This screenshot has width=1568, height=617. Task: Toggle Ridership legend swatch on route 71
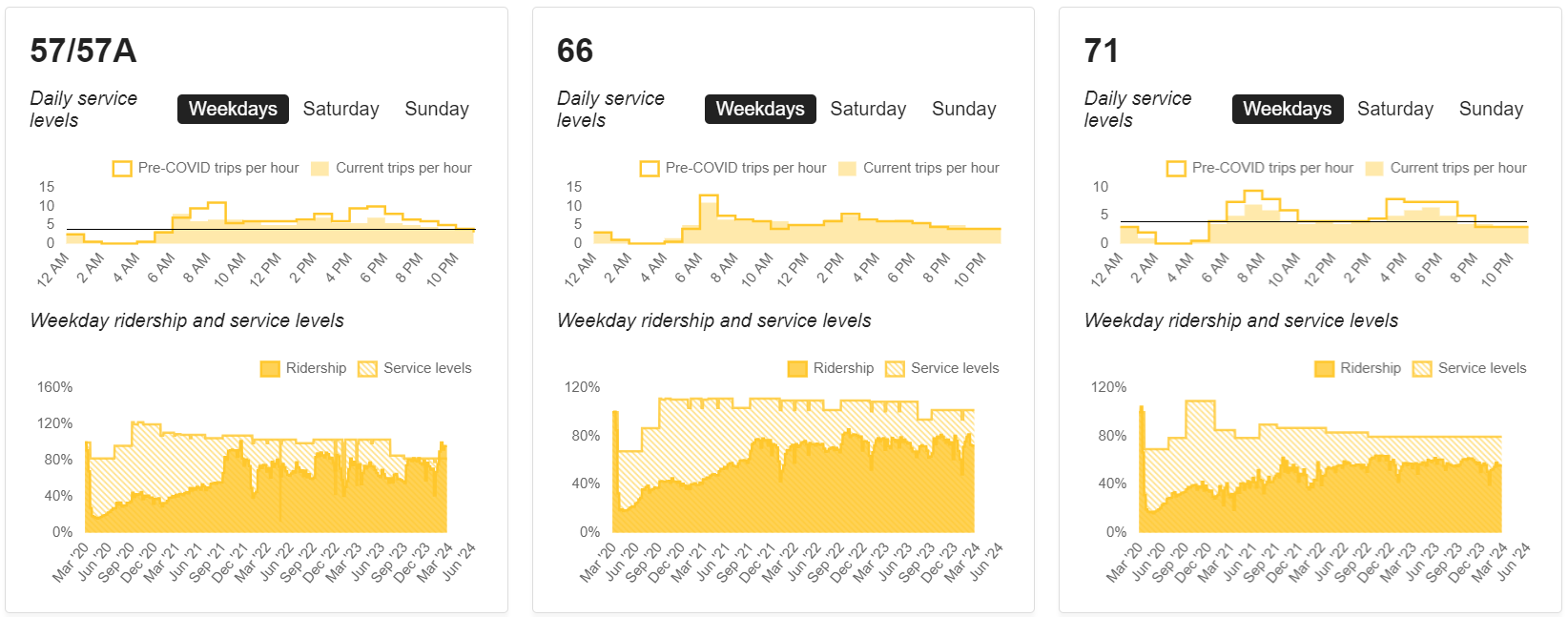click(x=1324, y=369)
